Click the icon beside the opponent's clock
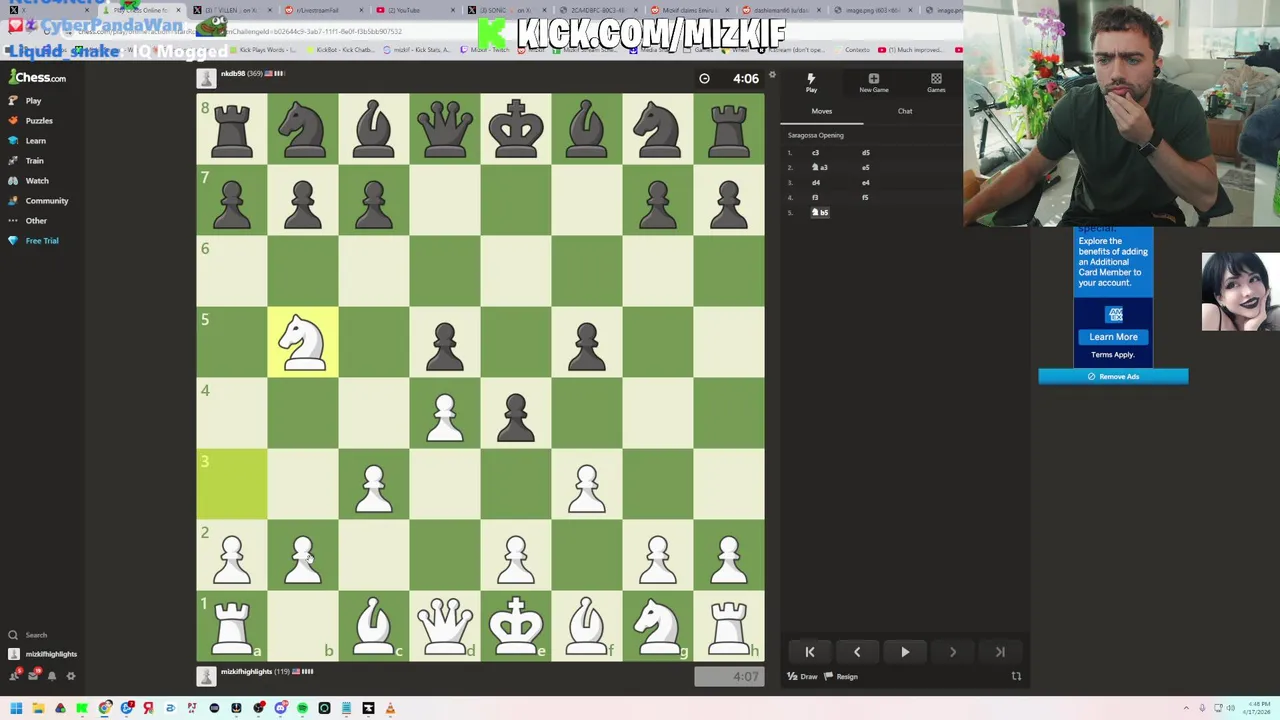The image size is (1280, 720). click(704, 78)
